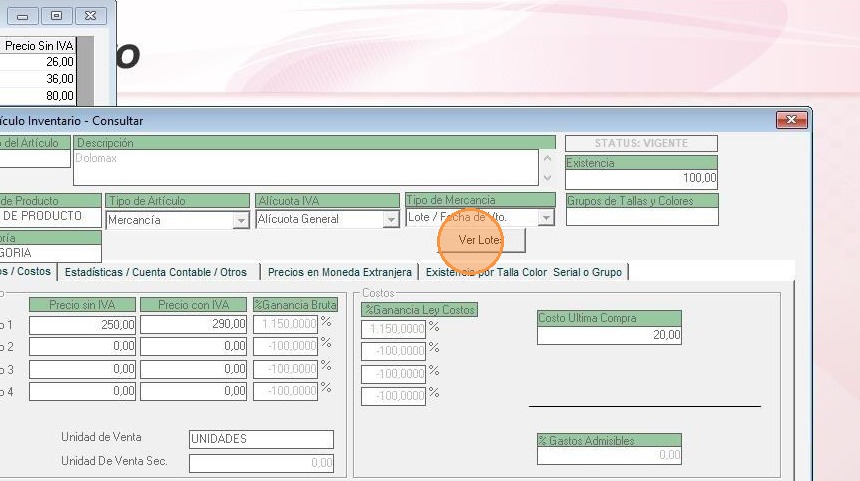Viewport: 860px width, 481px height.
Task: Click 80,00 in background window price list
Action: [60, 95]
